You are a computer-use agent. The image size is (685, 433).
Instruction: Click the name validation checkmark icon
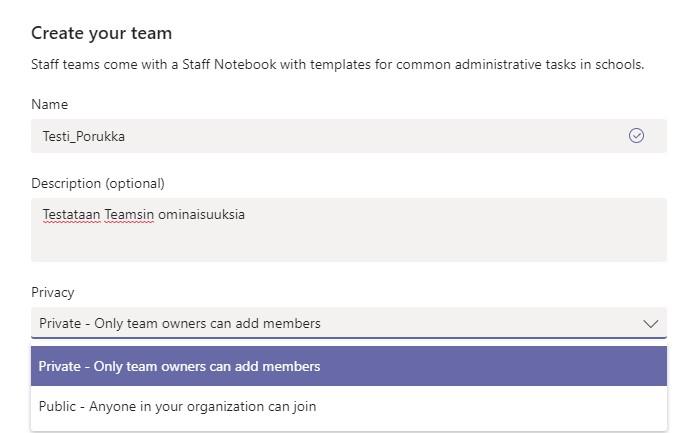[636, 135]
